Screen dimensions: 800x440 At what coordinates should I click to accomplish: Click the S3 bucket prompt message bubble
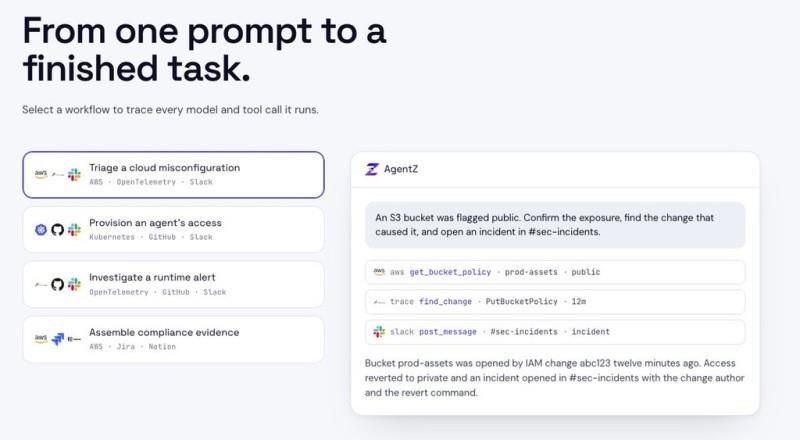click(x=555, y=225)
